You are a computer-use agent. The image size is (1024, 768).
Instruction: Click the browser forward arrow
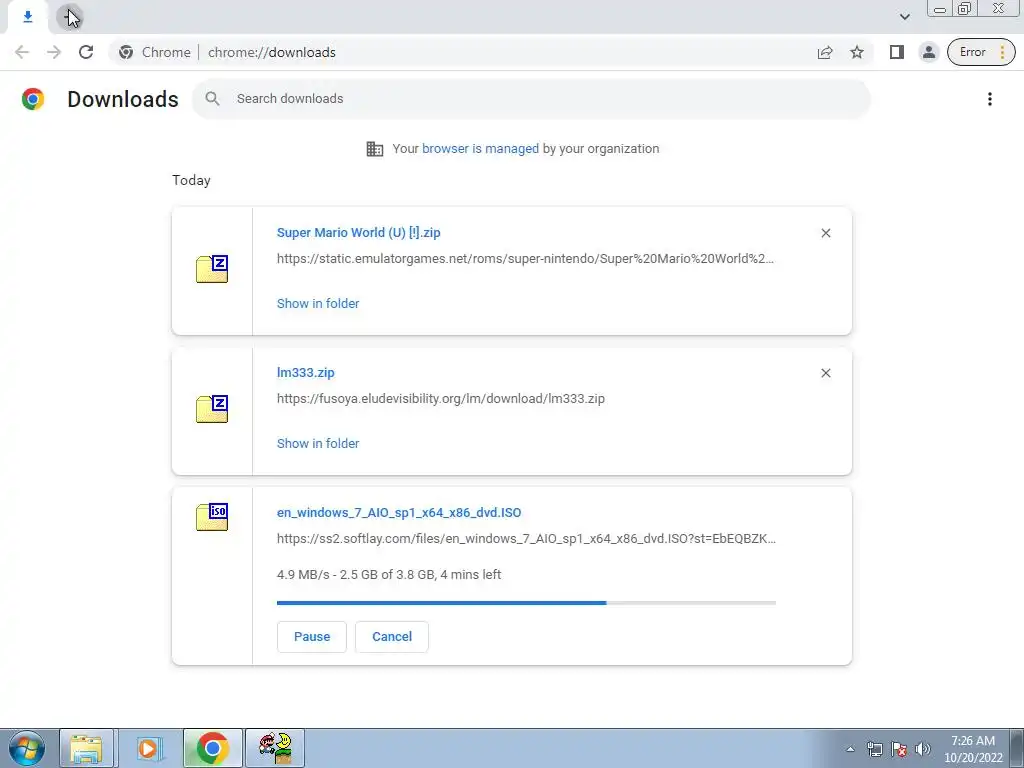coord(54,52)
